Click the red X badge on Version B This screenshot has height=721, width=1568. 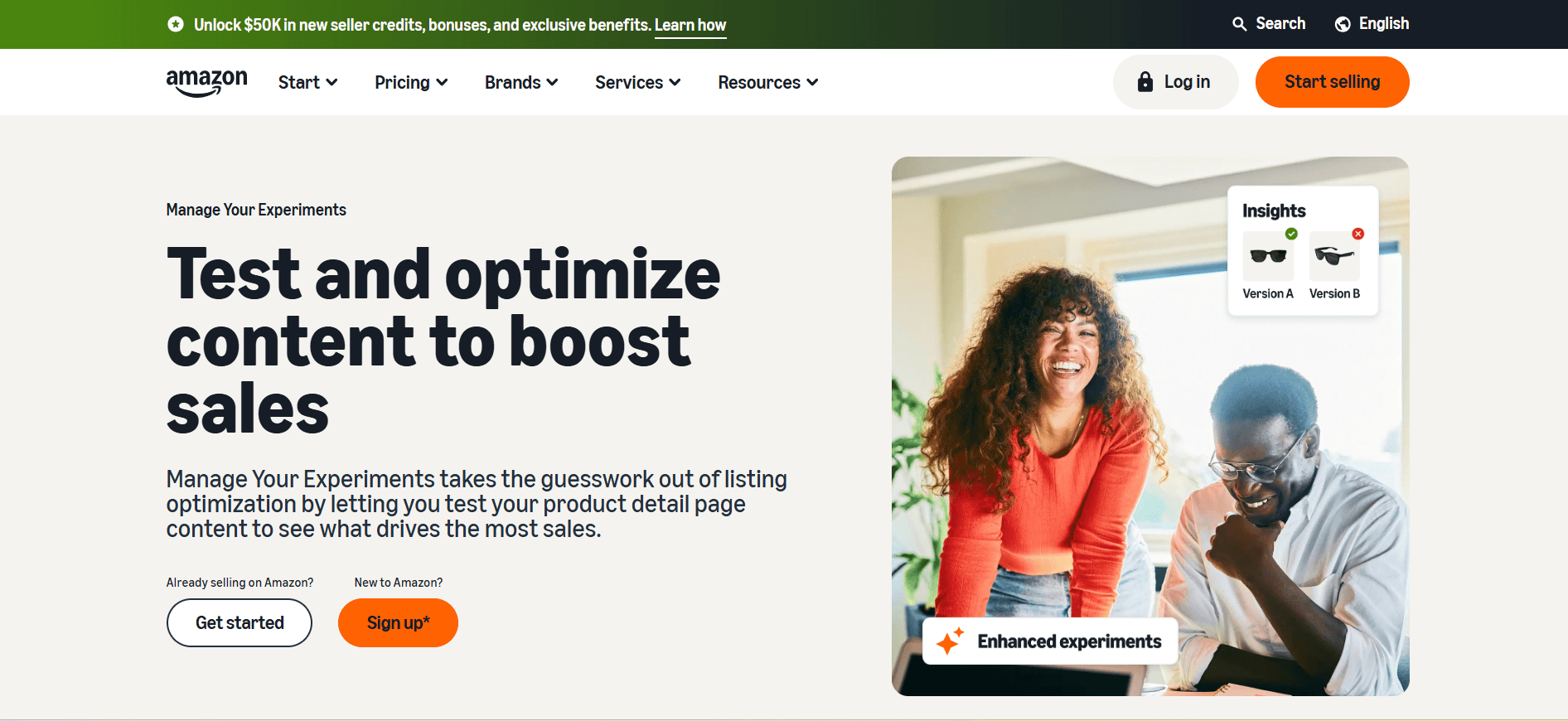1357,234
